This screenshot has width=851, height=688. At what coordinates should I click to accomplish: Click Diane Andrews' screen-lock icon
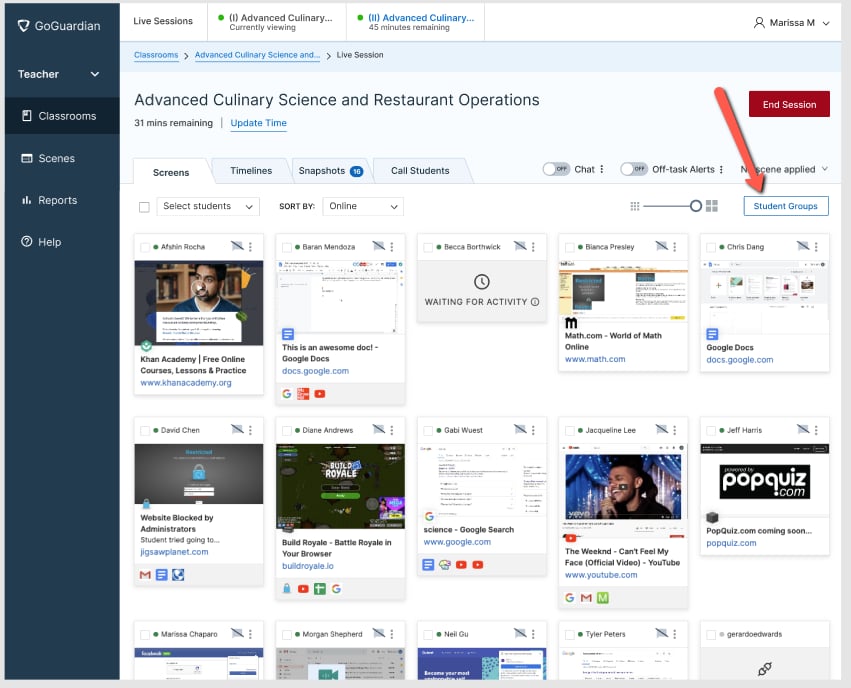point(379,430)
